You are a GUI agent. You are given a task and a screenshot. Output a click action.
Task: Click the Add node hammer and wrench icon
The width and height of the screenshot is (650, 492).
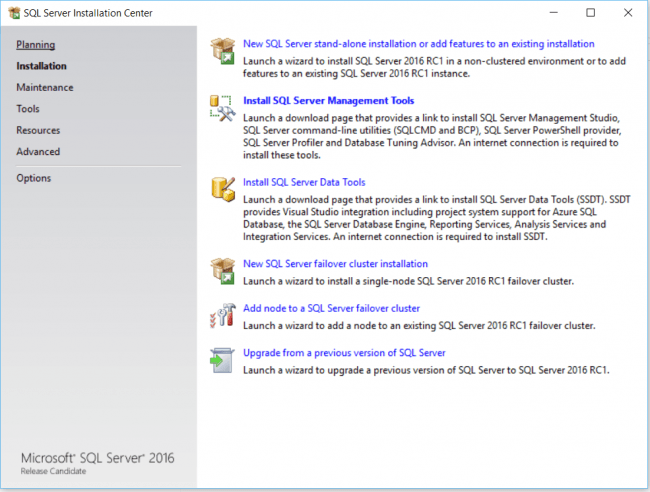click(223, 315)
